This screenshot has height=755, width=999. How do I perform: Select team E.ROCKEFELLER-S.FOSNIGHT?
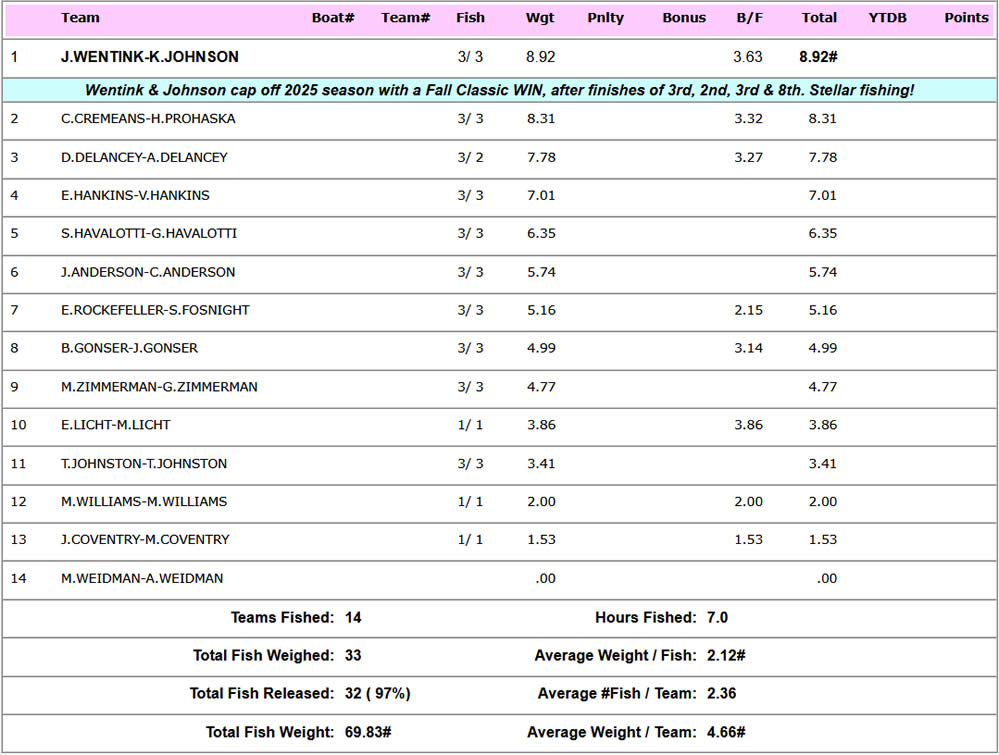click(155, 310)
